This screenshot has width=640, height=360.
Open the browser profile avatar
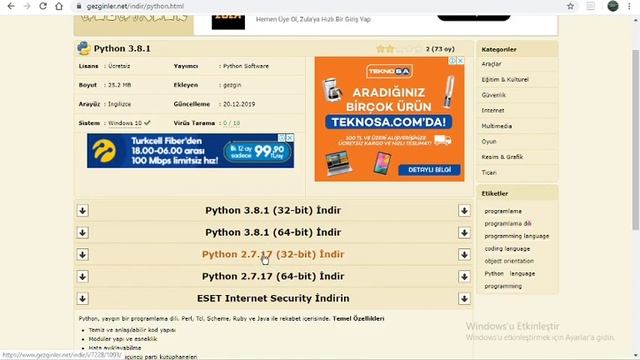click(613, 6)
